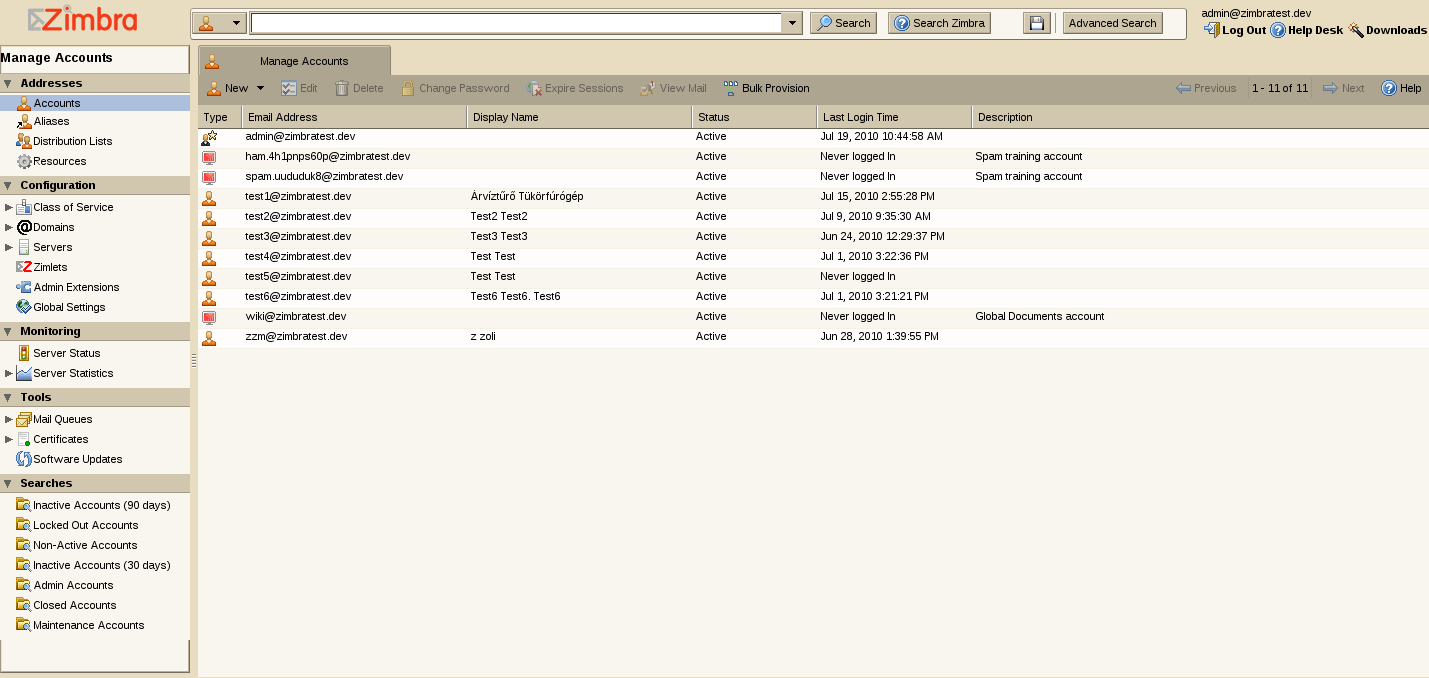Viewport: 1429px width, 678px height.
Task: Collapse the Addresses section
Action: click(x=8, y=84)
